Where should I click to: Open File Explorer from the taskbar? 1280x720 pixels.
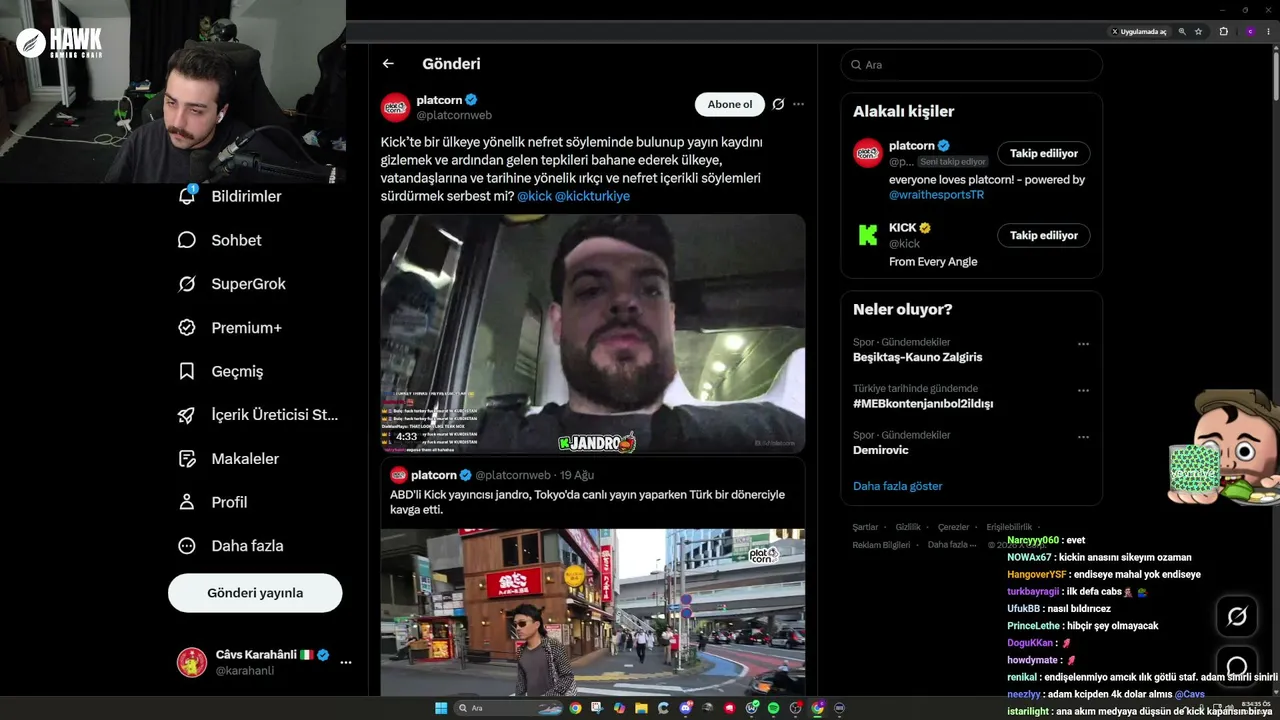point(640,708)
